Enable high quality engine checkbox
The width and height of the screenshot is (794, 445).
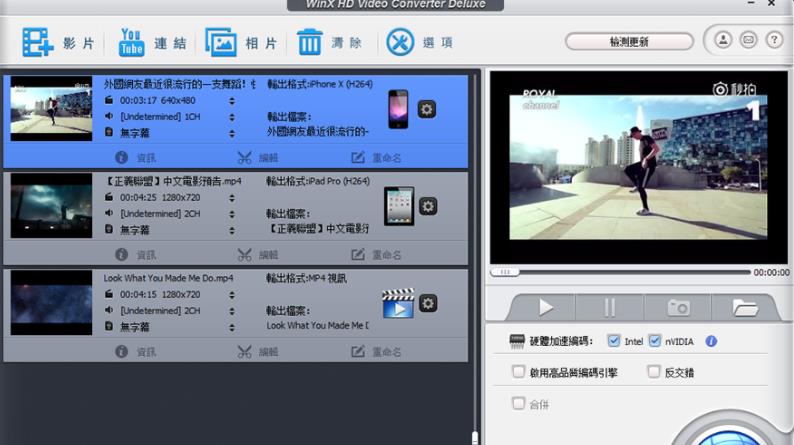pos(518,372)
